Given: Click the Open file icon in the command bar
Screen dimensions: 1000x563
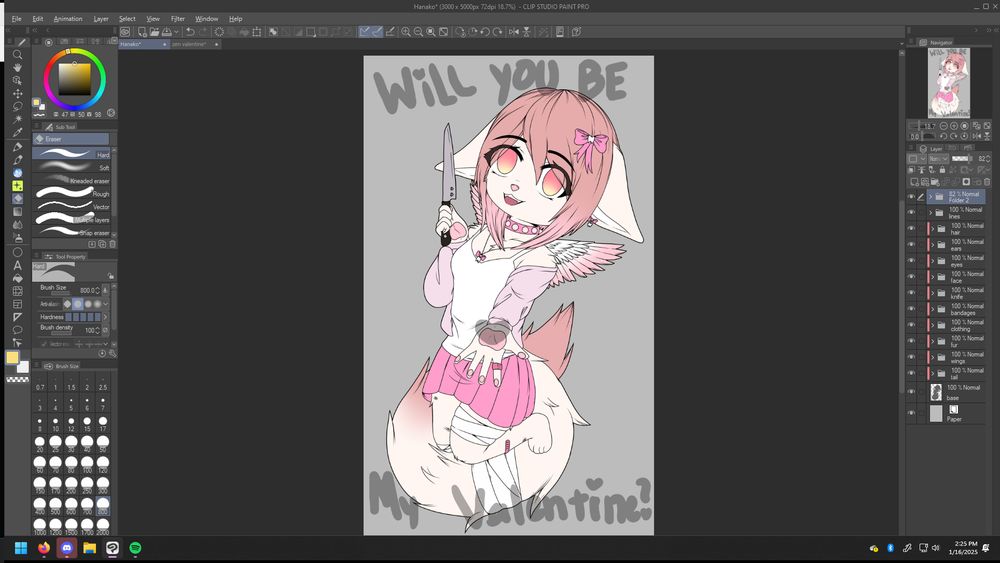Looking at the screenshot, I should 154,32.
